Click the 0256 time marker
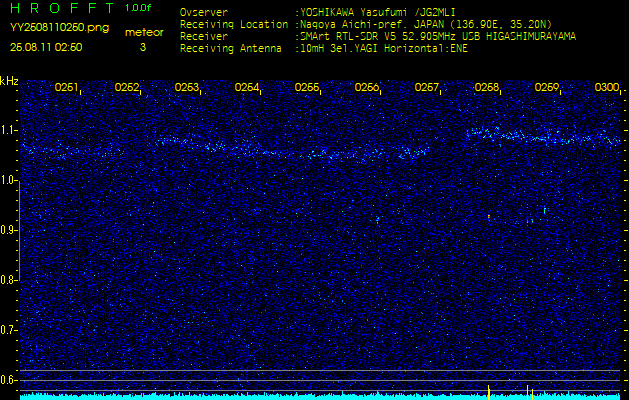 [367, 87]
